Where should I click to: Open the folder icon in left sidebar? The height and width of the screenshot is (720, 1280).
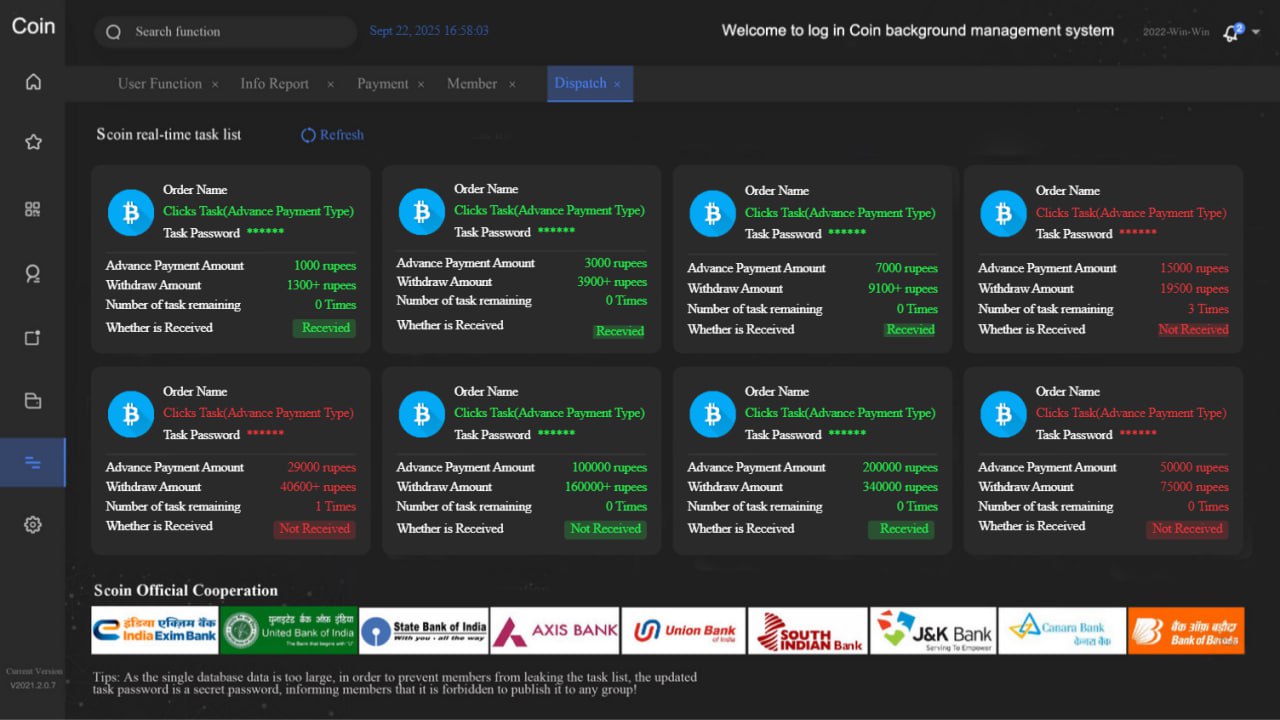[x=33, y=401]
